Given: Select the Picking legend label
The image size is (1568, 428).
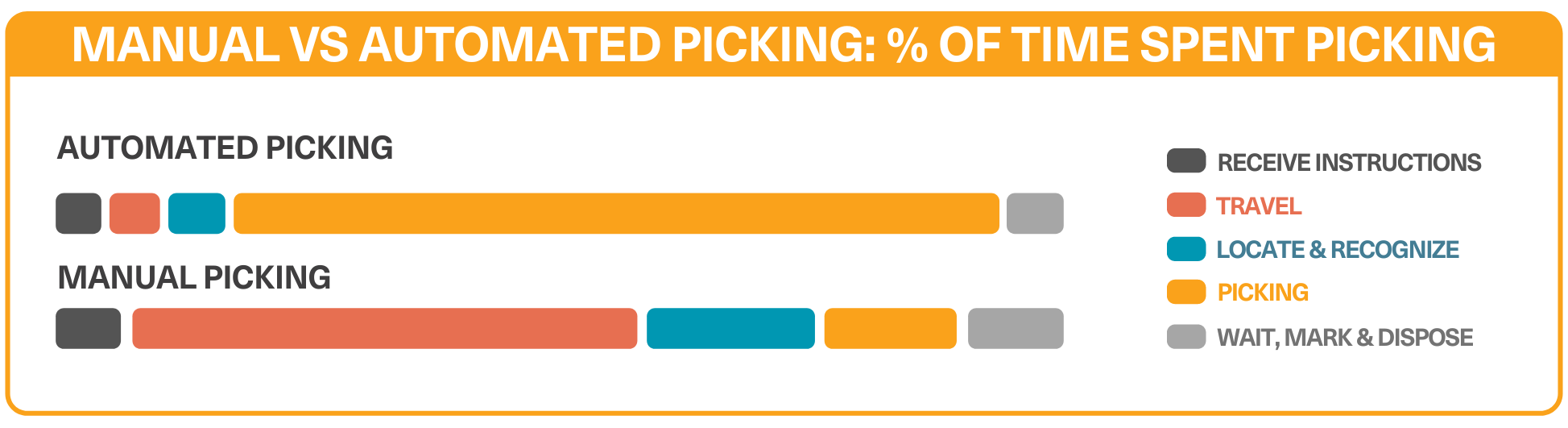Looking at the screenshot, I should coord(1262,293).
